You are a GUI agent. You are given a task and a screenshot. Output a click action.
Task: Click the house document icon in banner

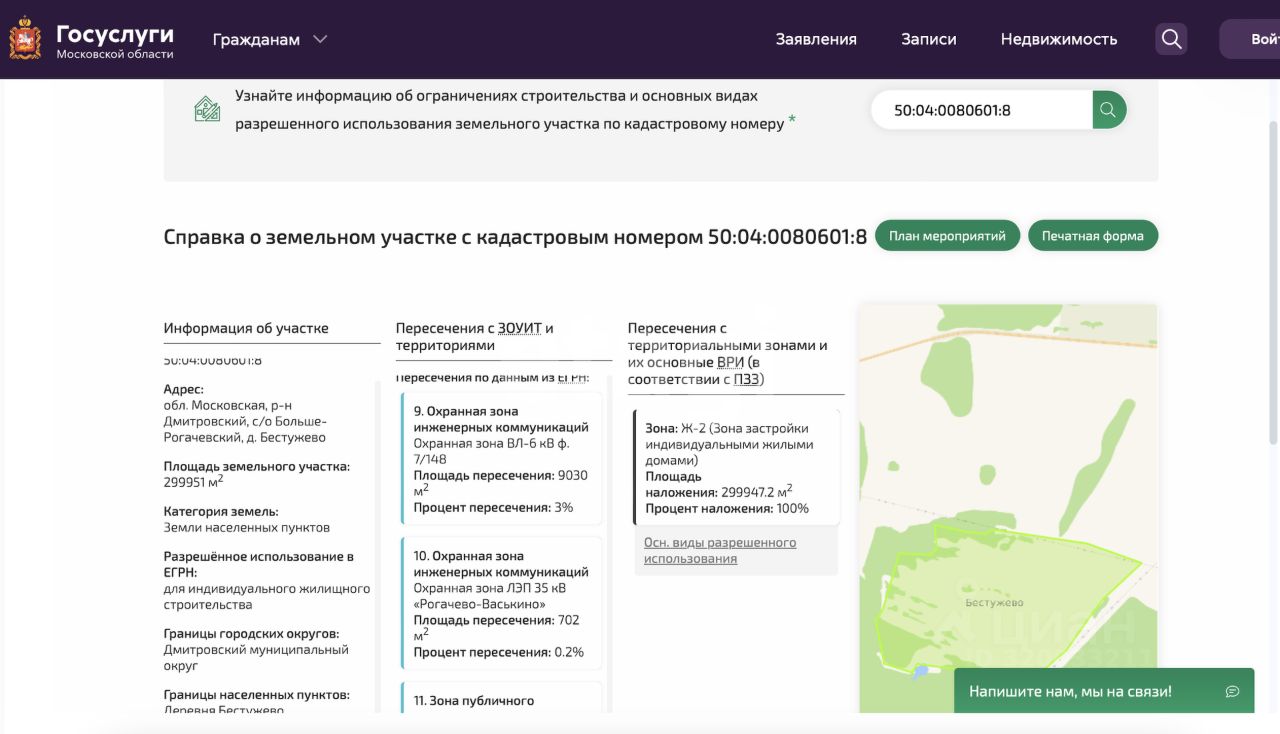[x=207, y=109]
